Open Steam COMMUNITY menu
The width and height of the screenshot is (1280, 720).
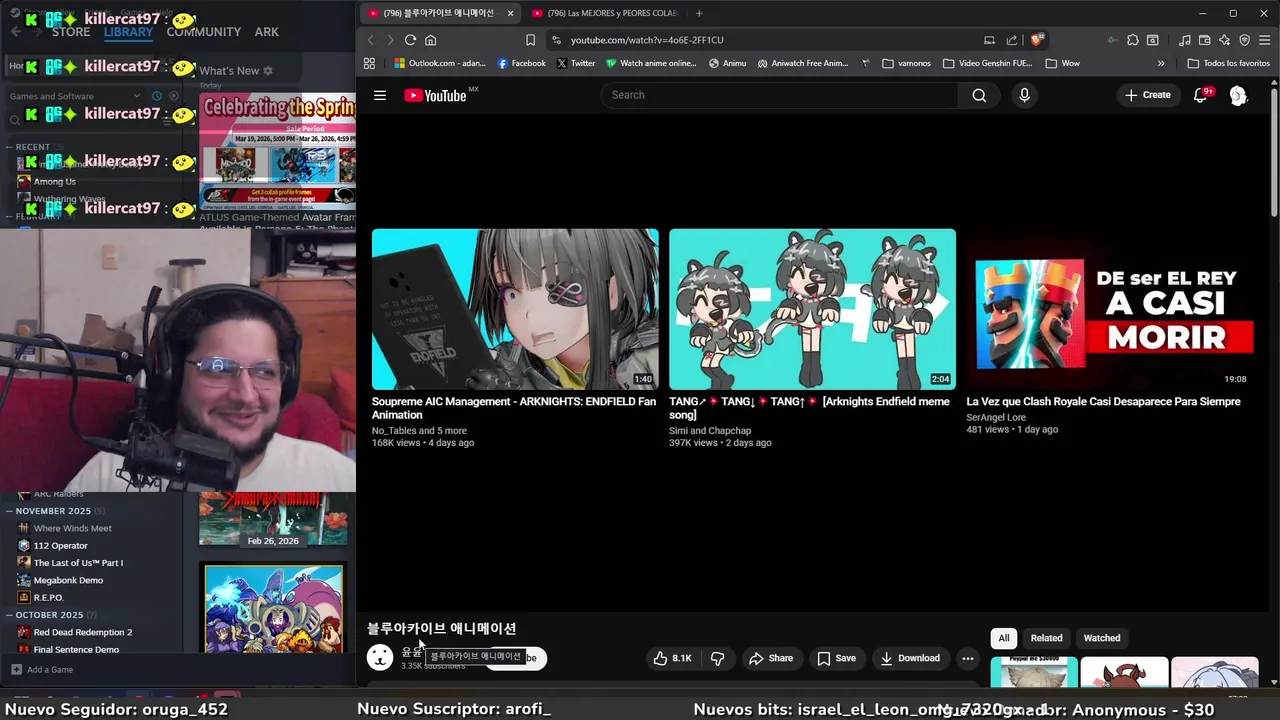coord(204,32)
